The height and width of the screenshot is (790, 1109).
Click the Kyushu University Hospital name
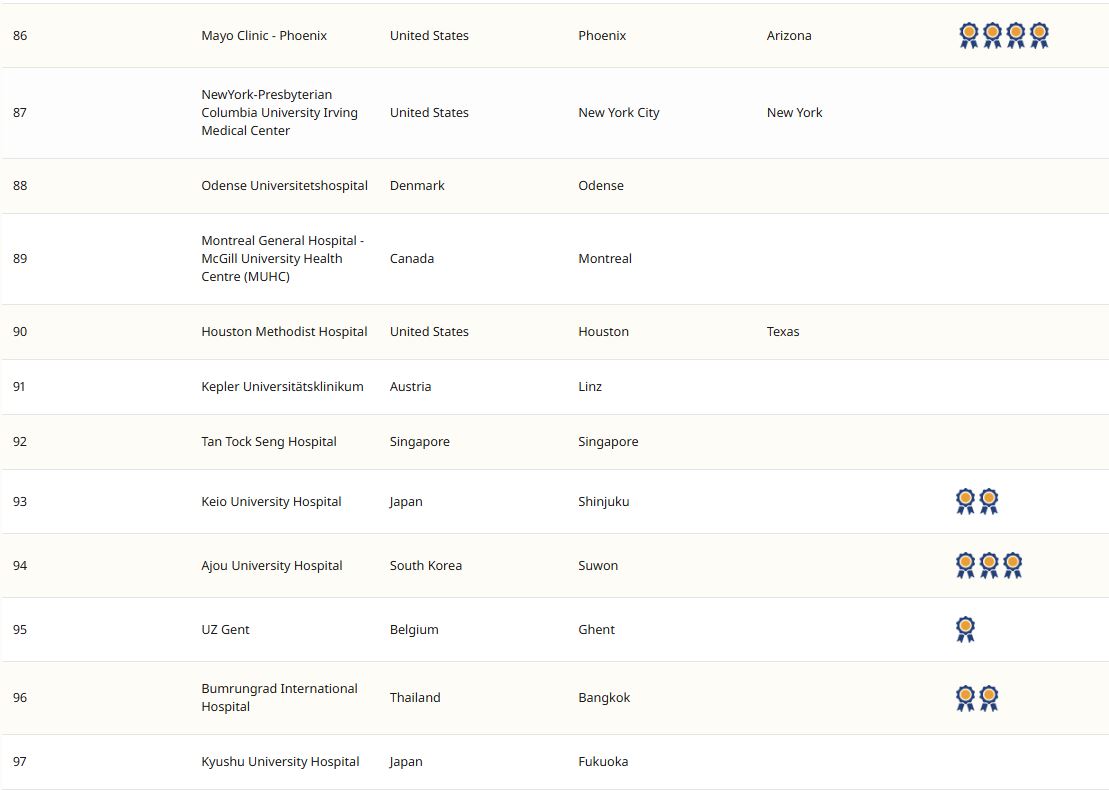280,762
